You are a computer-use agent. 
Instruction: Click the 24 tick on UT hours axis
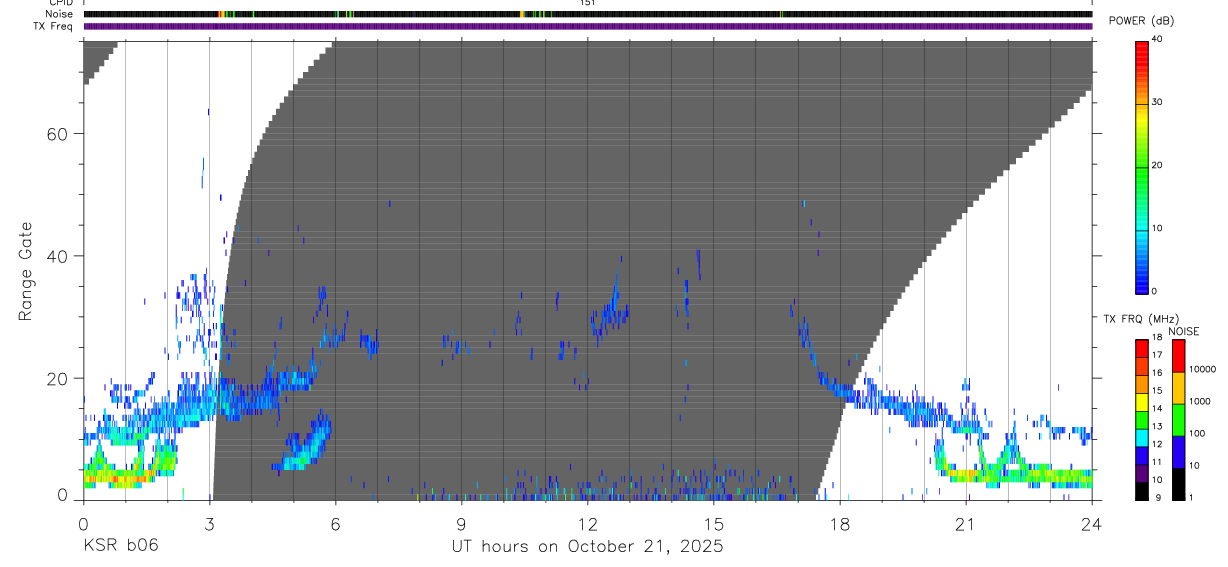1091,523
